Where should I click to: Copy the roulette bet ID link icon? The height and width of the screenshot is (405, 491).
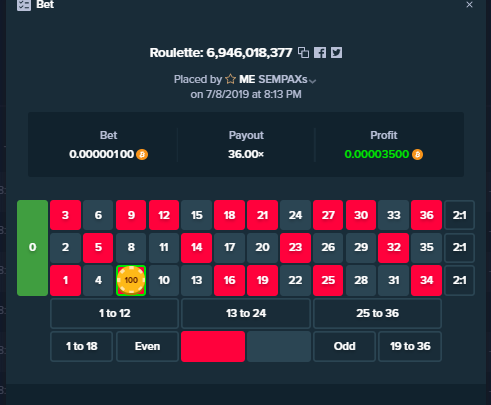303,53
